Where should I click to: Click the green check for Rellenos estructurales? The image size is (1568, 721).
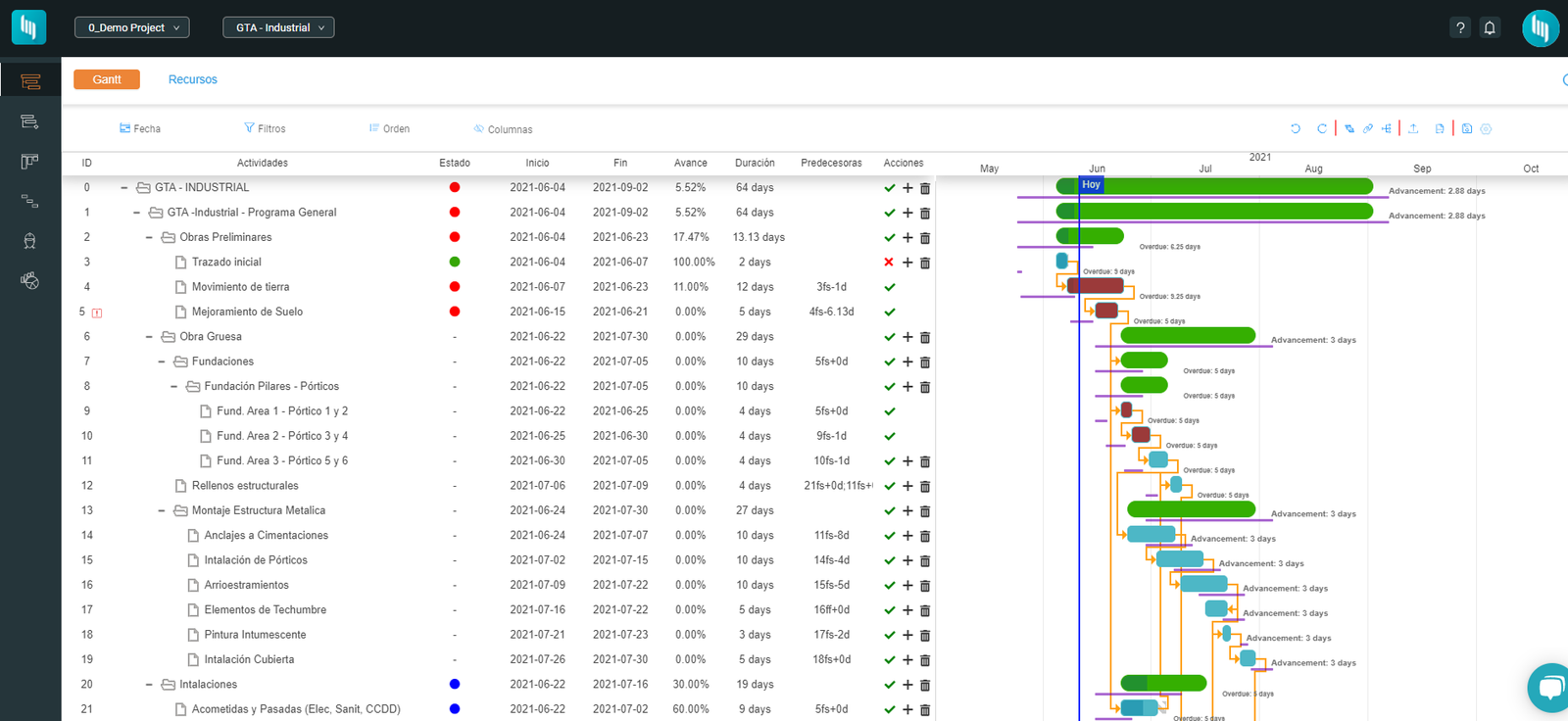(890, 486)
